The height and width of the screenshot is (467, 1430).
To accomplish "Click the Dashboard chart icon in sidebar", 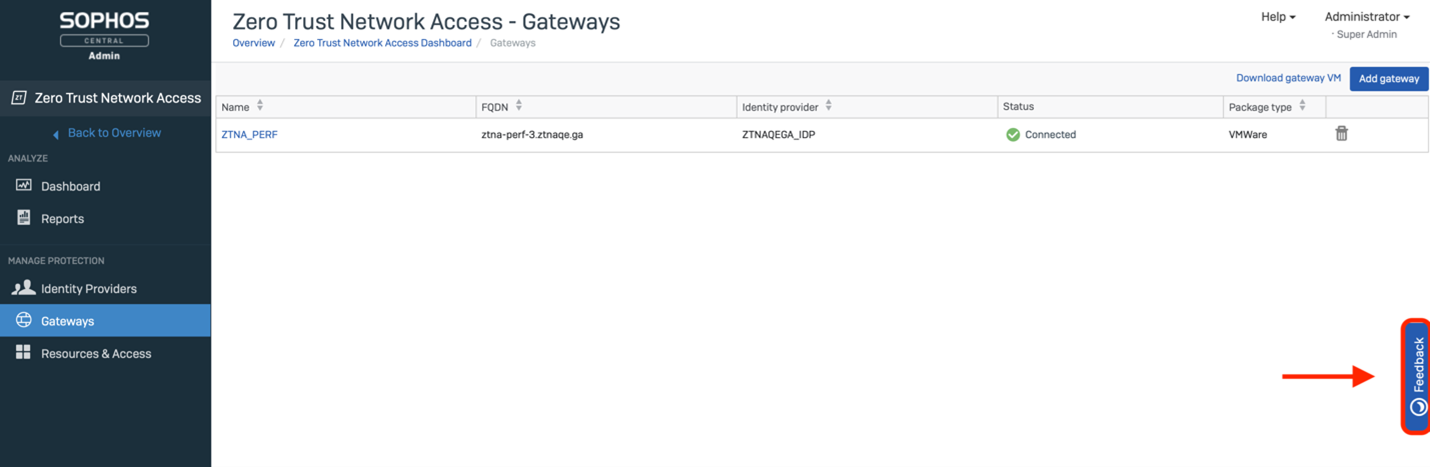I will pos(24,186).
